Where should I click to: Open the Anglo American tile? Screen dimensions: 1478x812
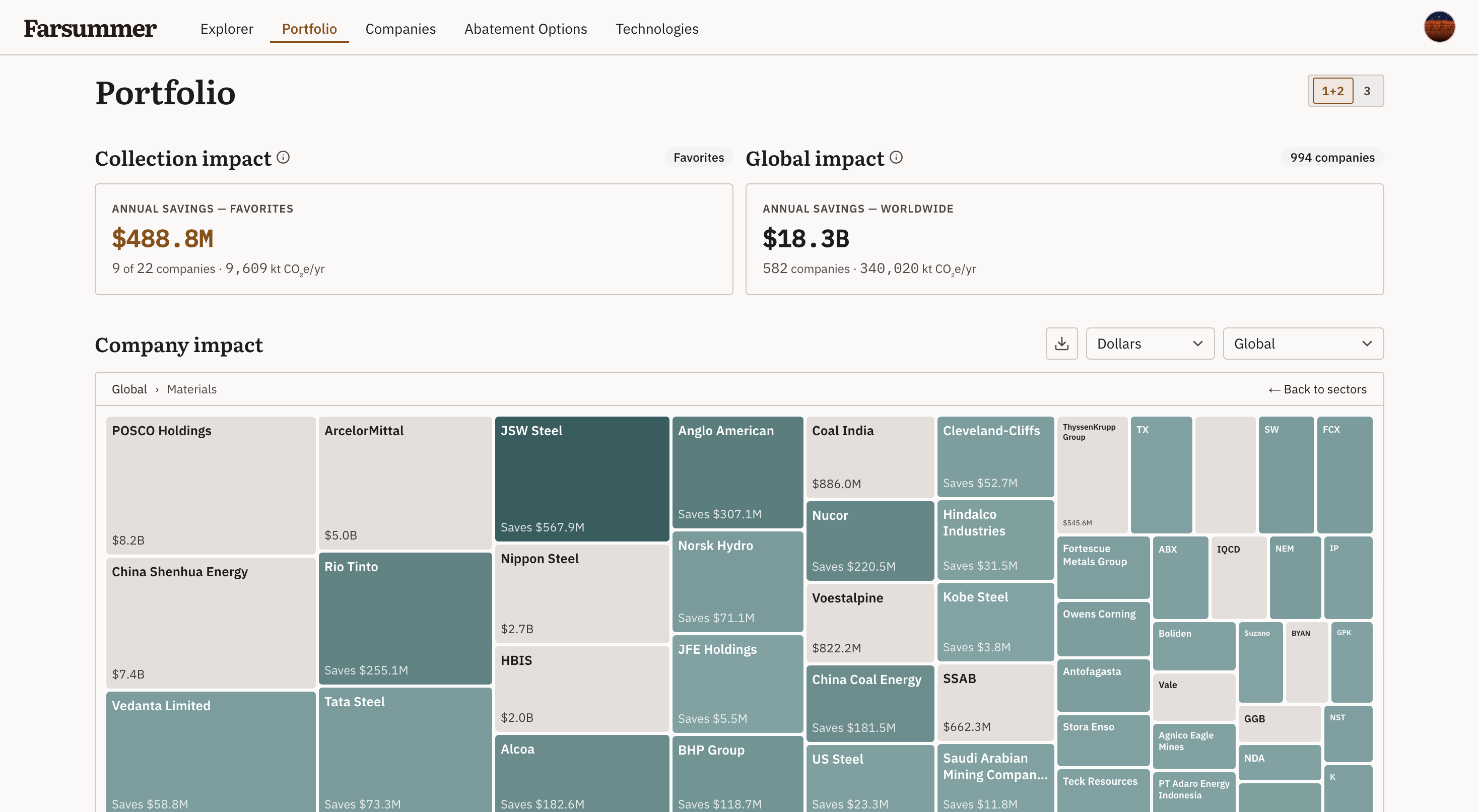[737, 472]
